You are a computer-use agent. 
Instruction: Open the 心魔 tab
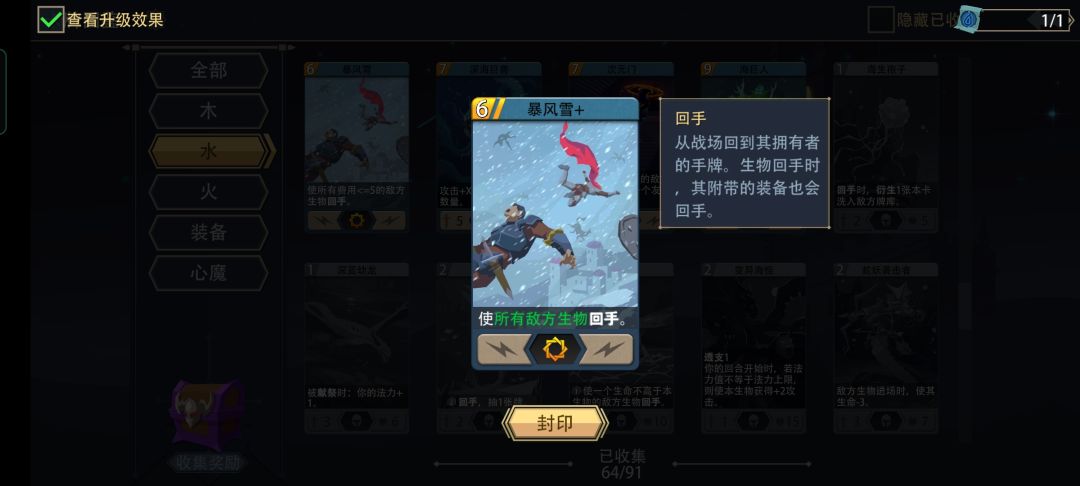coord(209,273)
